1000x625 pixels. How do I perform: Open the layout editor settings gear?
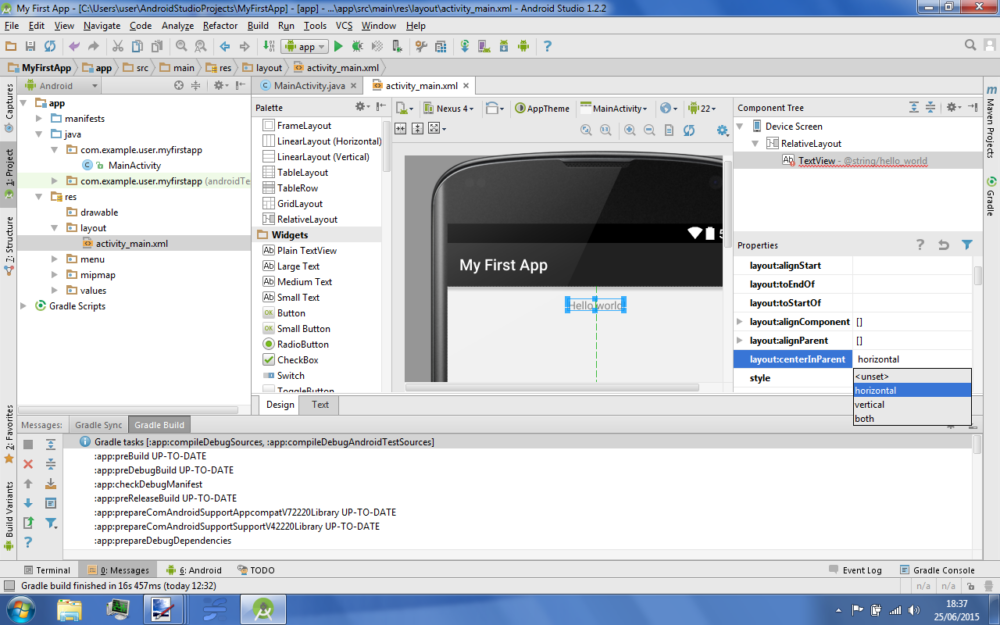[722, 129]
